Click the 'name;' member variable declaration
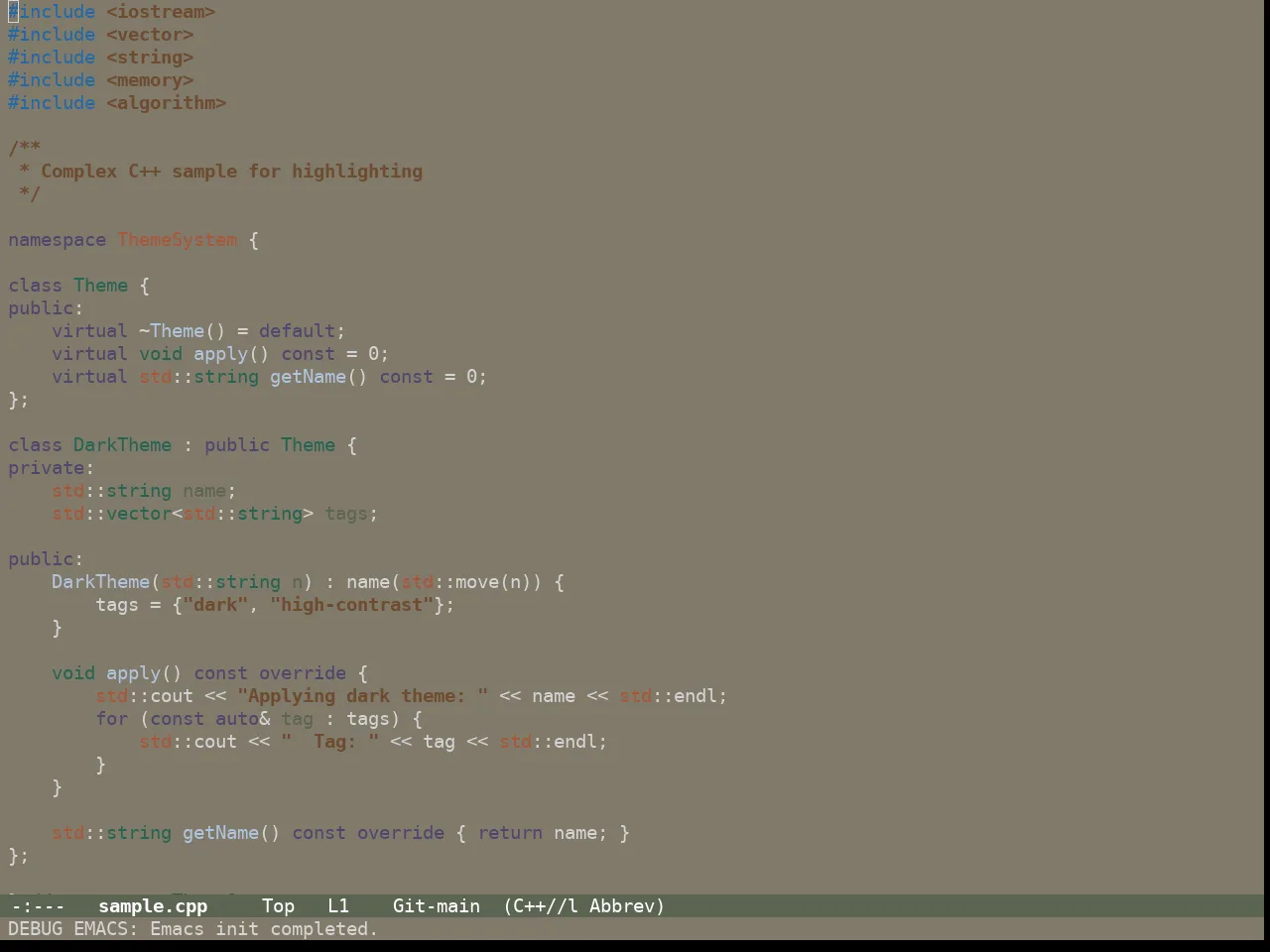Viewport: 1270px width, 952px height. pos(210,491)
